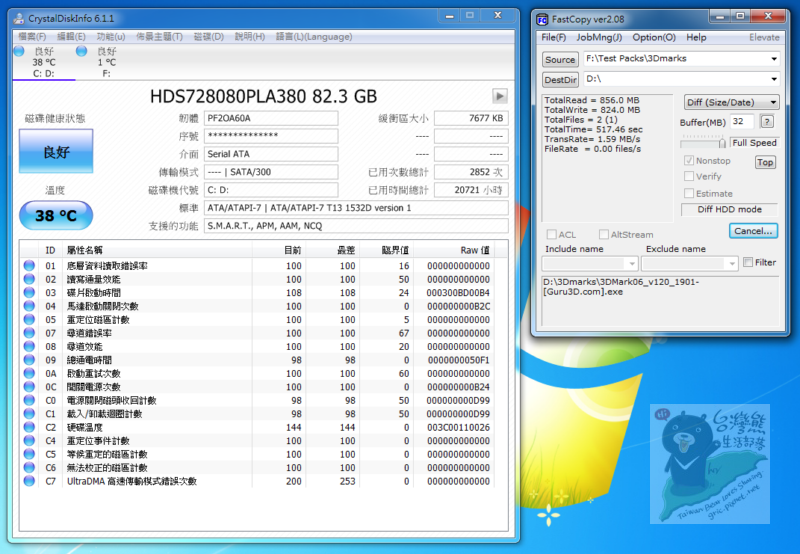Open the 語言(L)(Language) menu

[314, 37]
